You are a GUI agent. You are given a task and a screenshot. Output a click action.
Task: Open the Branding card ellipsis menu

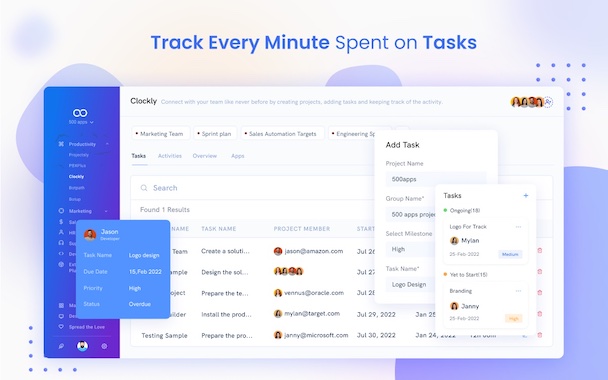[518, 291]
